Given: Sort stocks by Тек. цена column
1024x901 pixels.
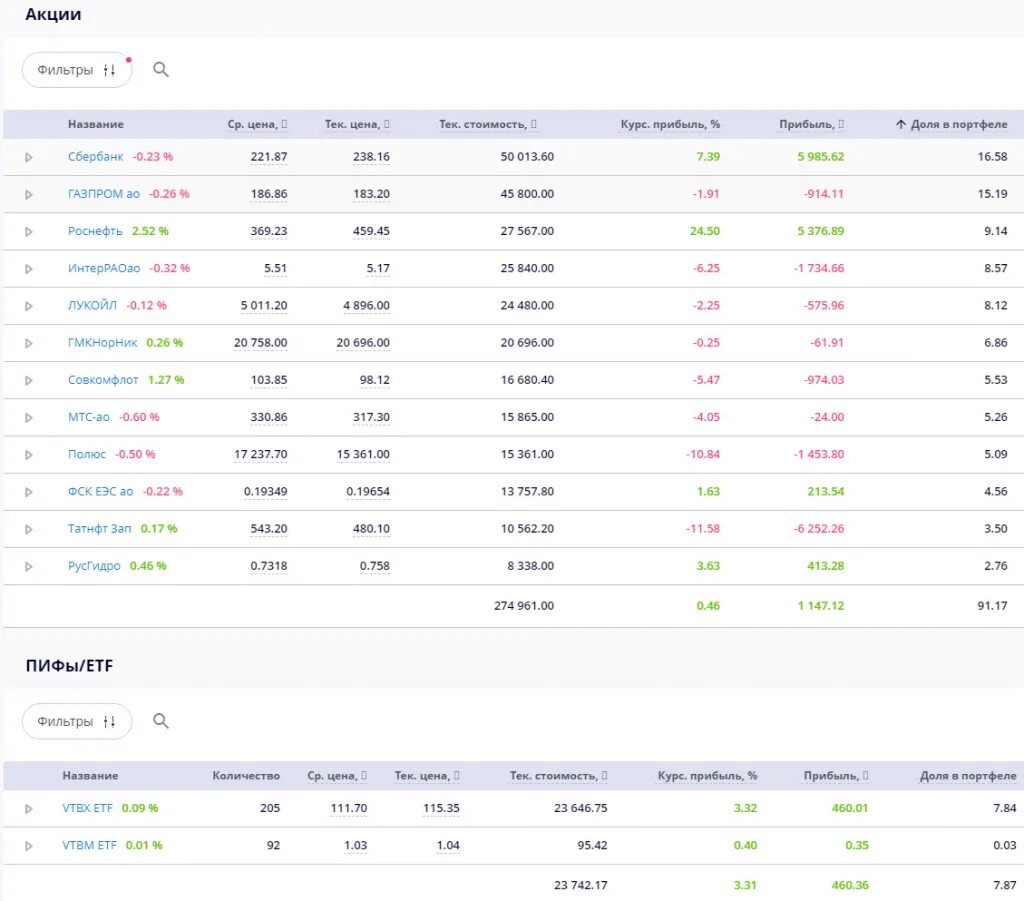Looking at the screenshot, I should click(357, 124).
